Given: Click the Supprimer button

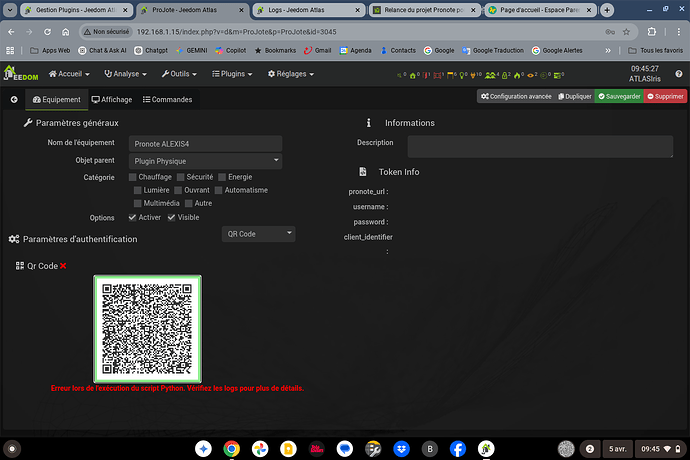Looking at the screenshot, I should coord(665,96).
